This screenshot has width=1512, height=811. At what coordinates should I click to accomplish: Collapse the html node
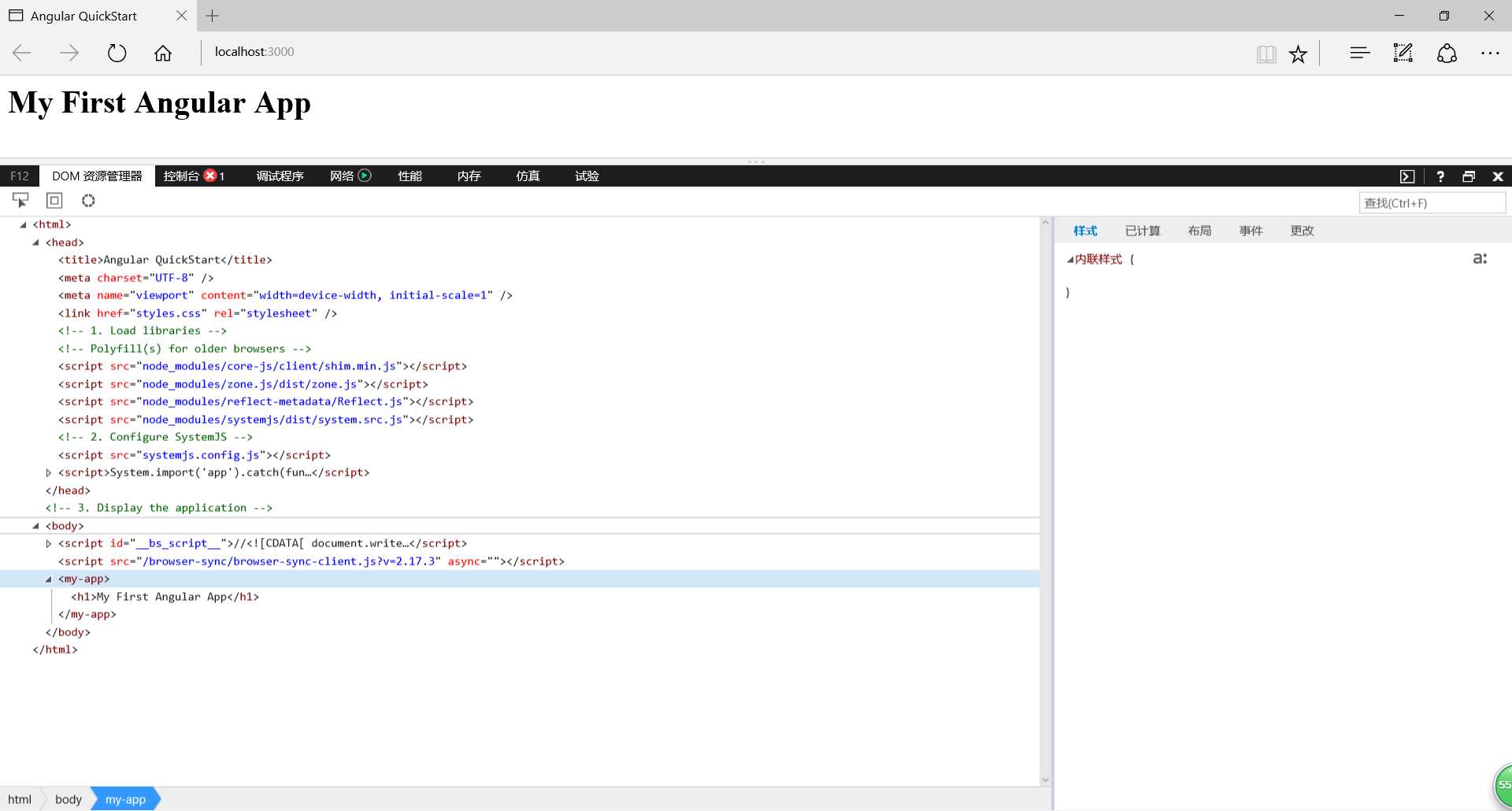(23, 225)
